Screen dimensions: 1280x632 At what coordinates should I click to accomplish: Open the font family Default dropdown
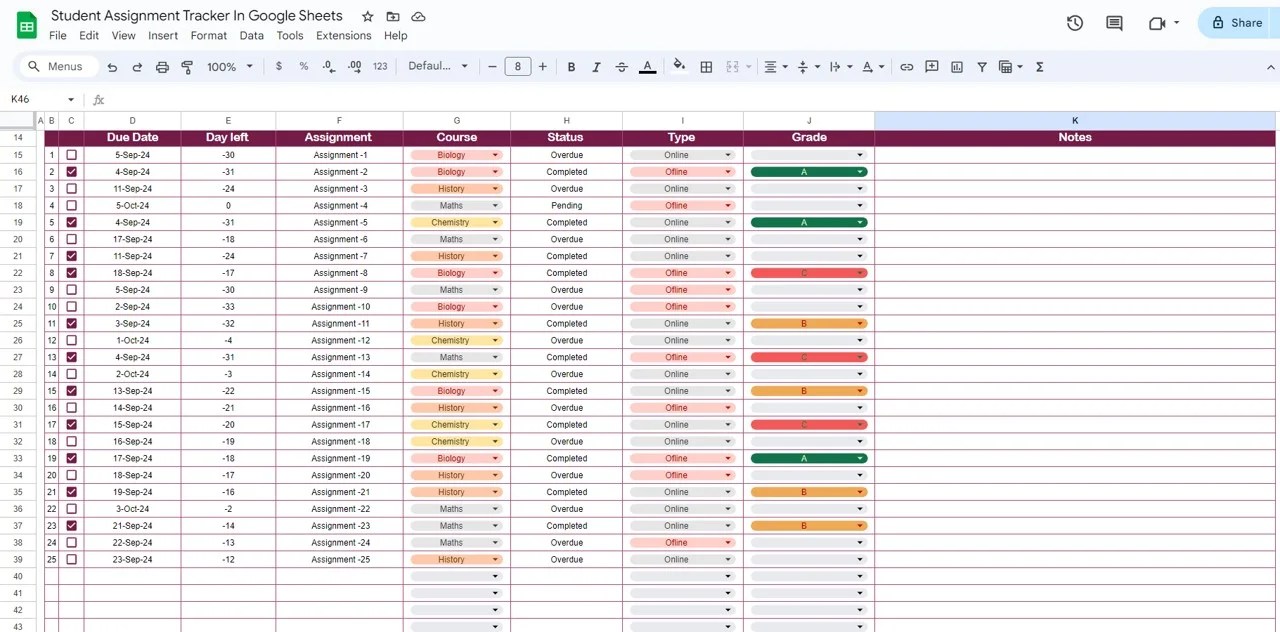[438, 67]
